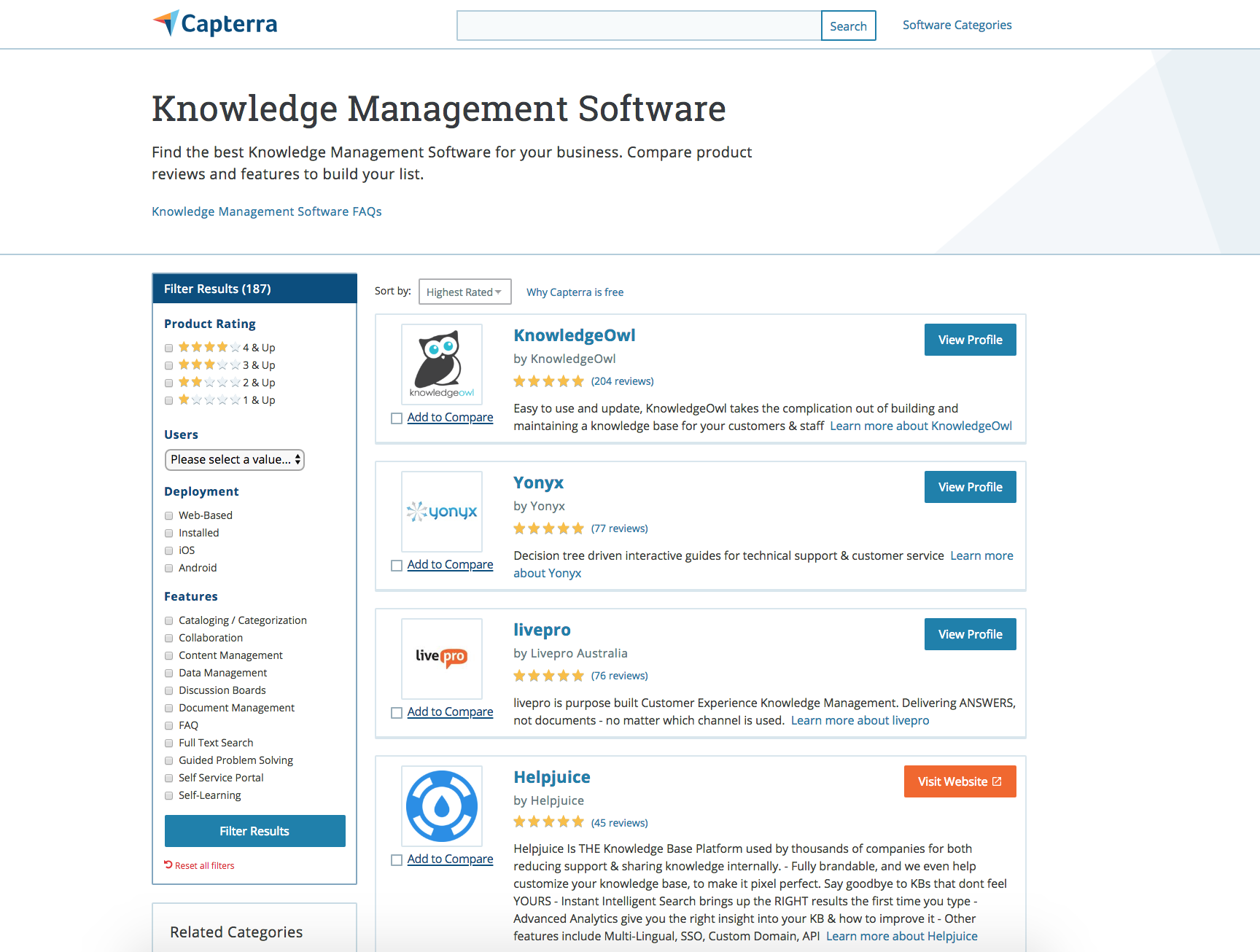Click KnowledgeOwl star rating

(x=549, y=381)
